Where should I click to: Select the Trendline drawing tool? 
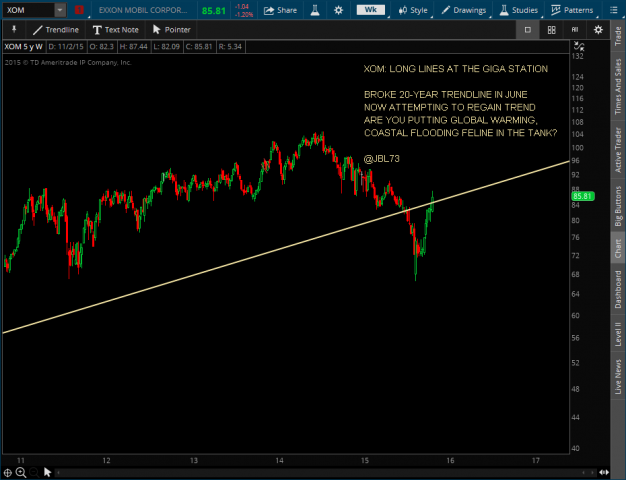[x=55, y=30]
